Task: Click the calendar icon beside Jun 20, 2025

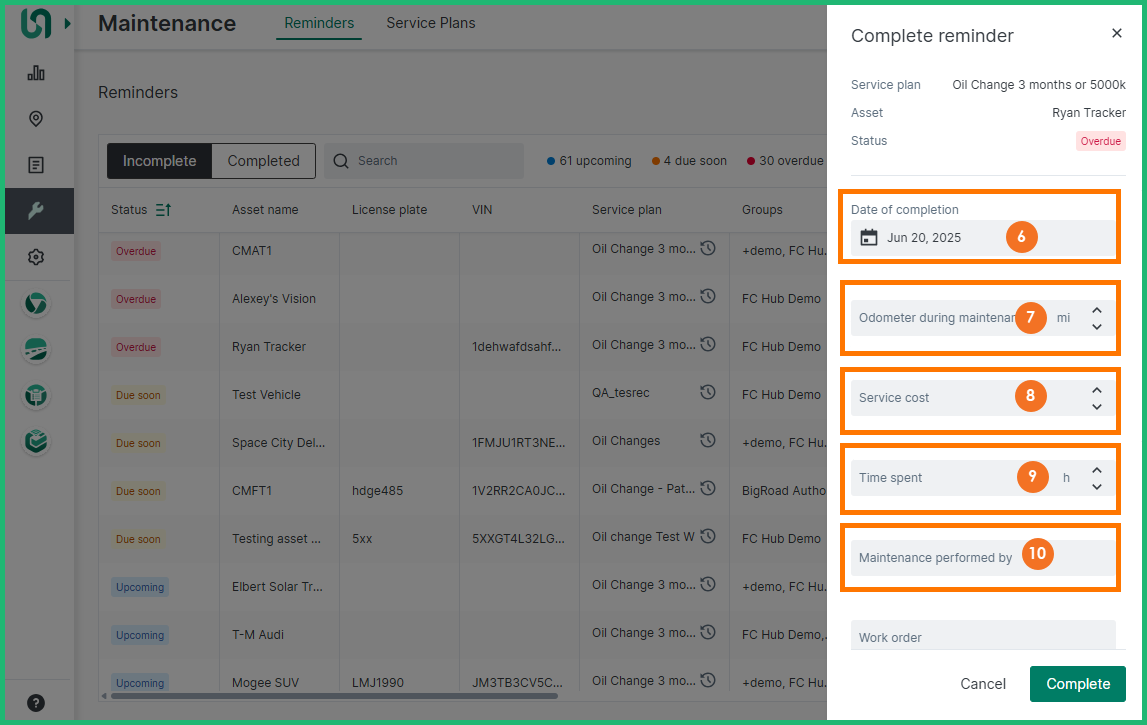Action: click(869, 238)
